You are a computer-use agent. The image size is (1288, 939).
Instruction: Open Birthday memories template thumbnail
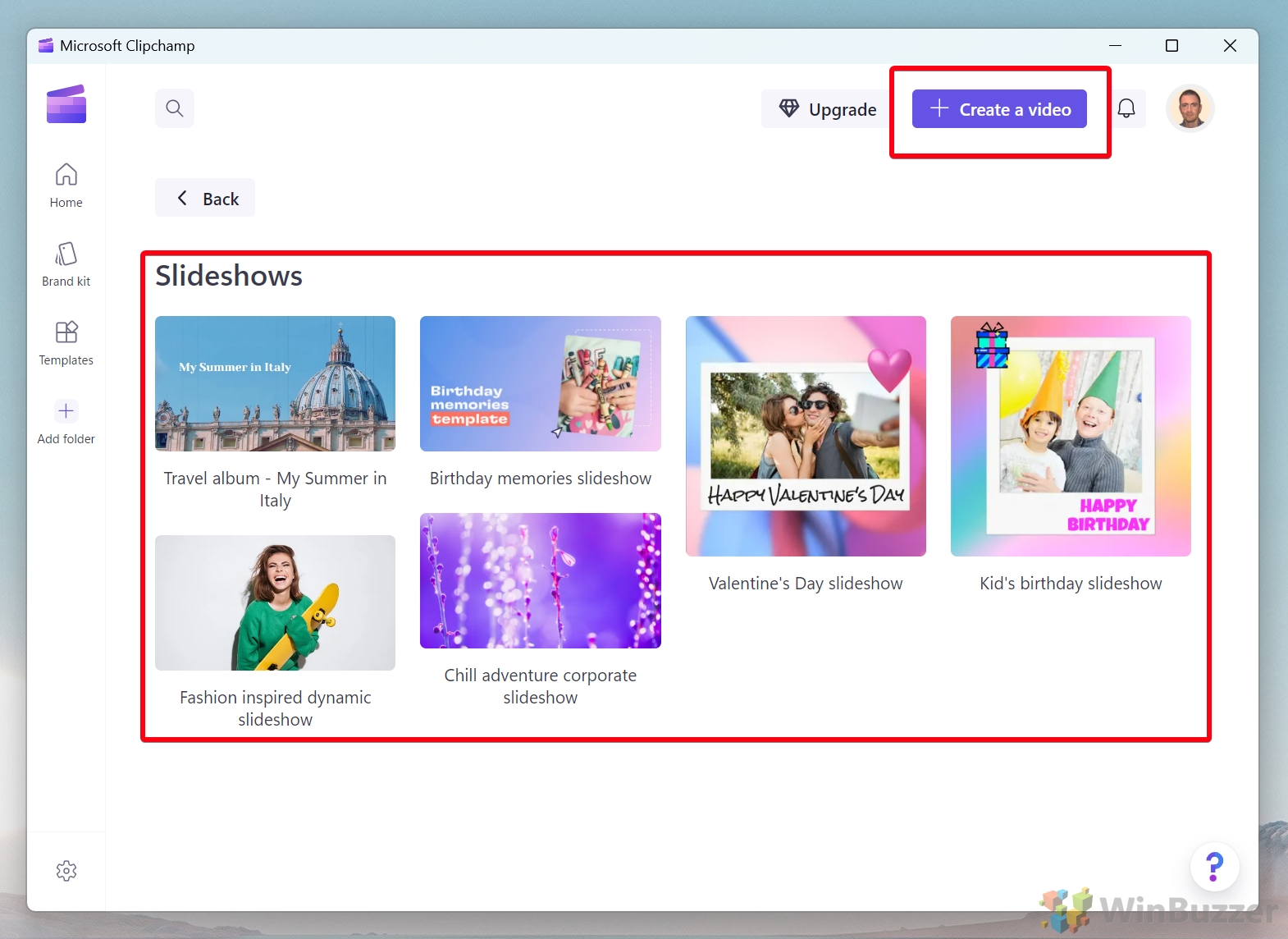541,383
